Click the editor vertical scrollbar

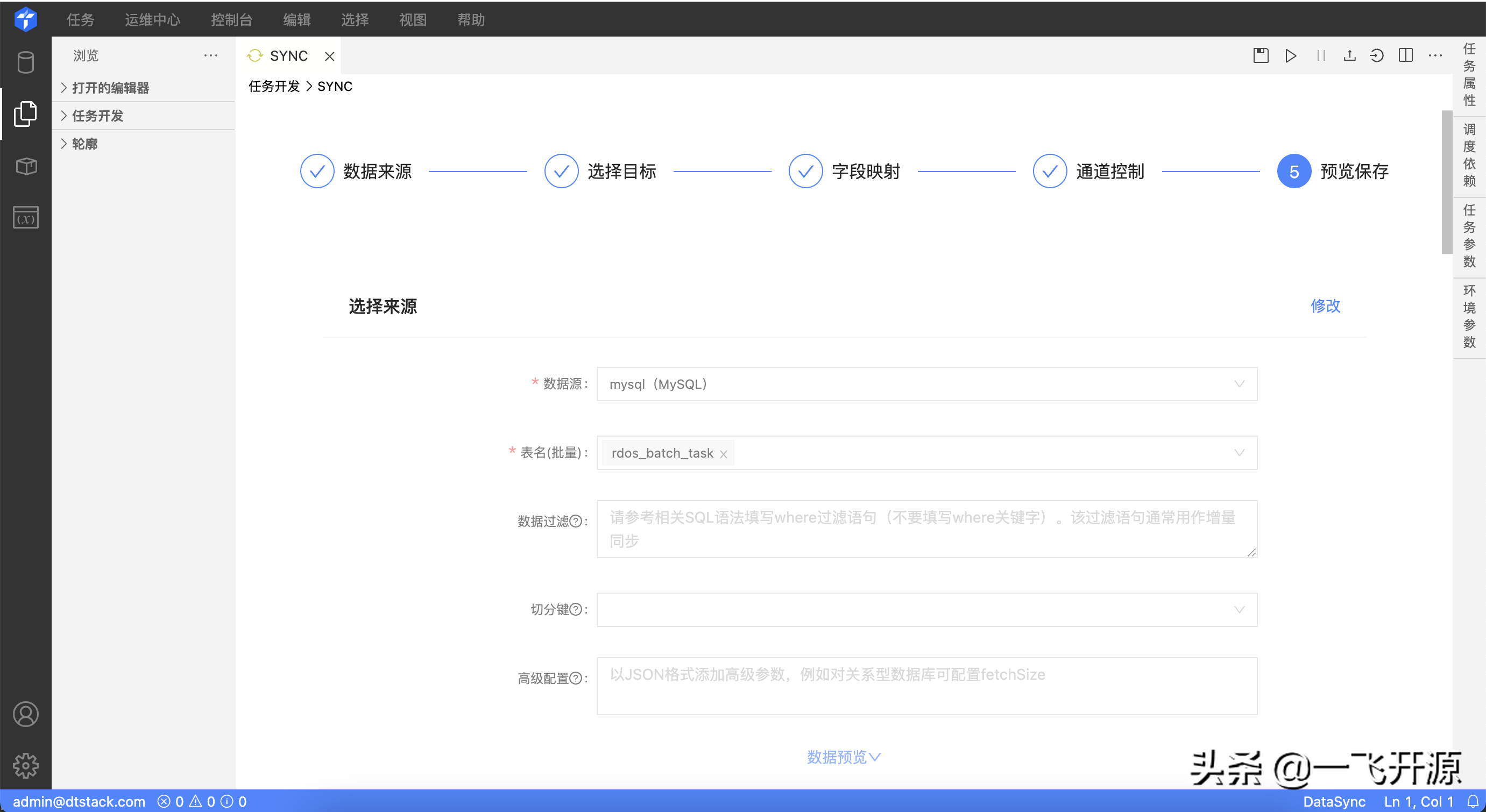click(x=1446, y=182)
